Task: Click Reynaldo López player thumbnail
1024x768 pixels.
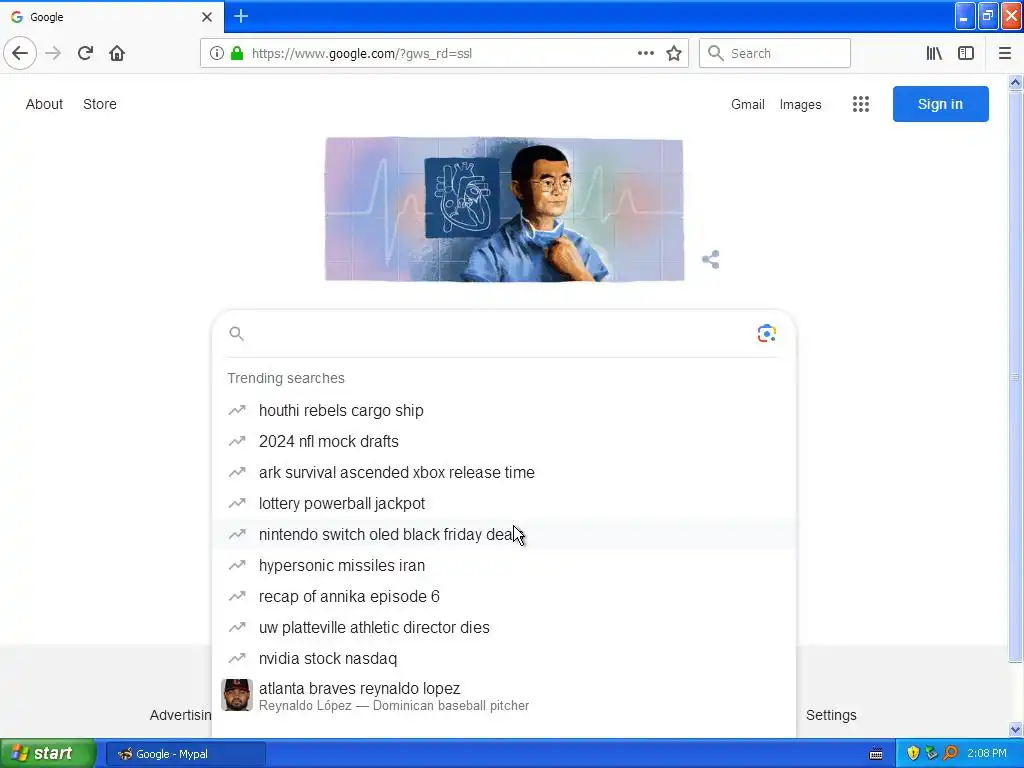Action: pyautogui.click(x=236, y=695)
